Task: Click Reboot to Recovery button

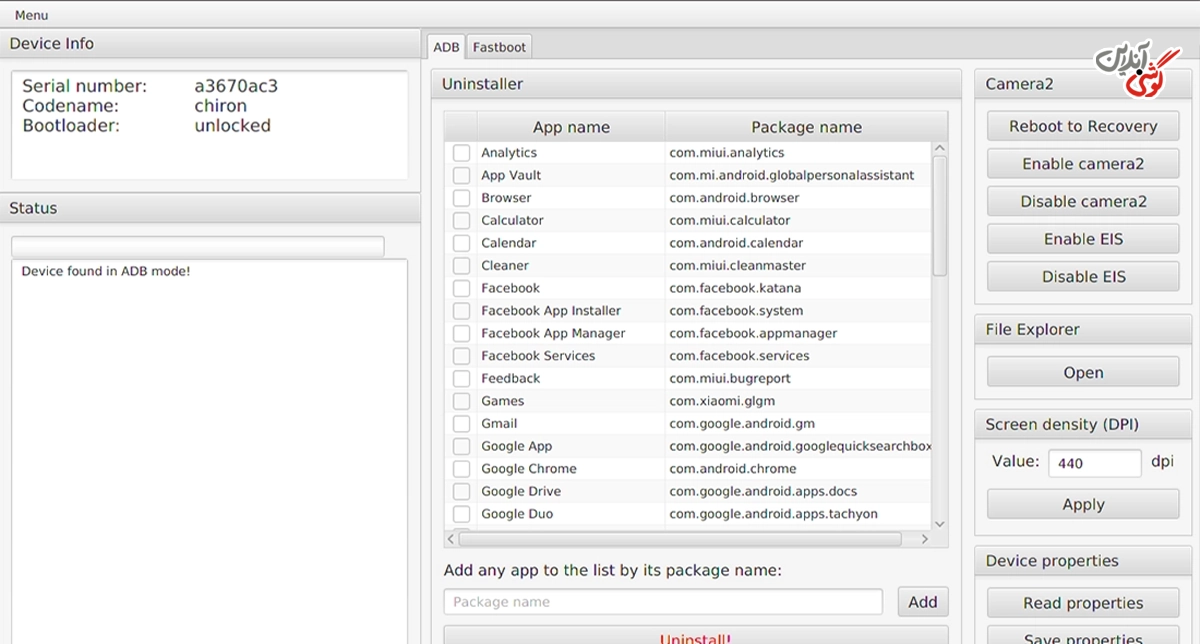Action: coord(1083,126)
